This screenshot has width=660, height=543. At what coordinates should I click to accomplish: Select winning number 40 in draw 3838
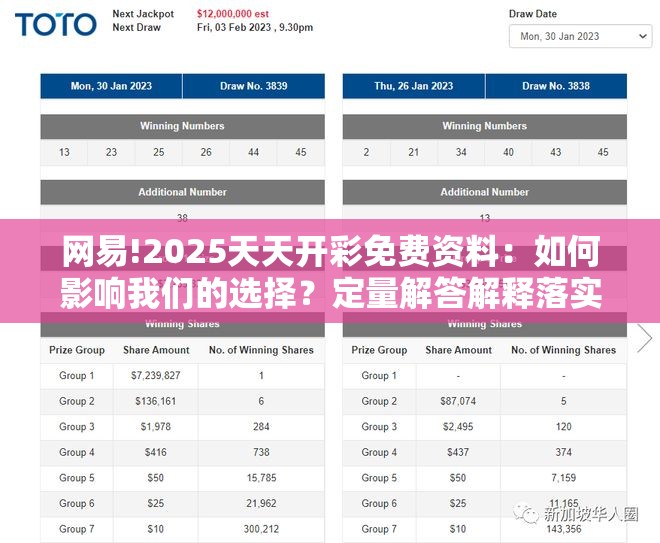508,152
